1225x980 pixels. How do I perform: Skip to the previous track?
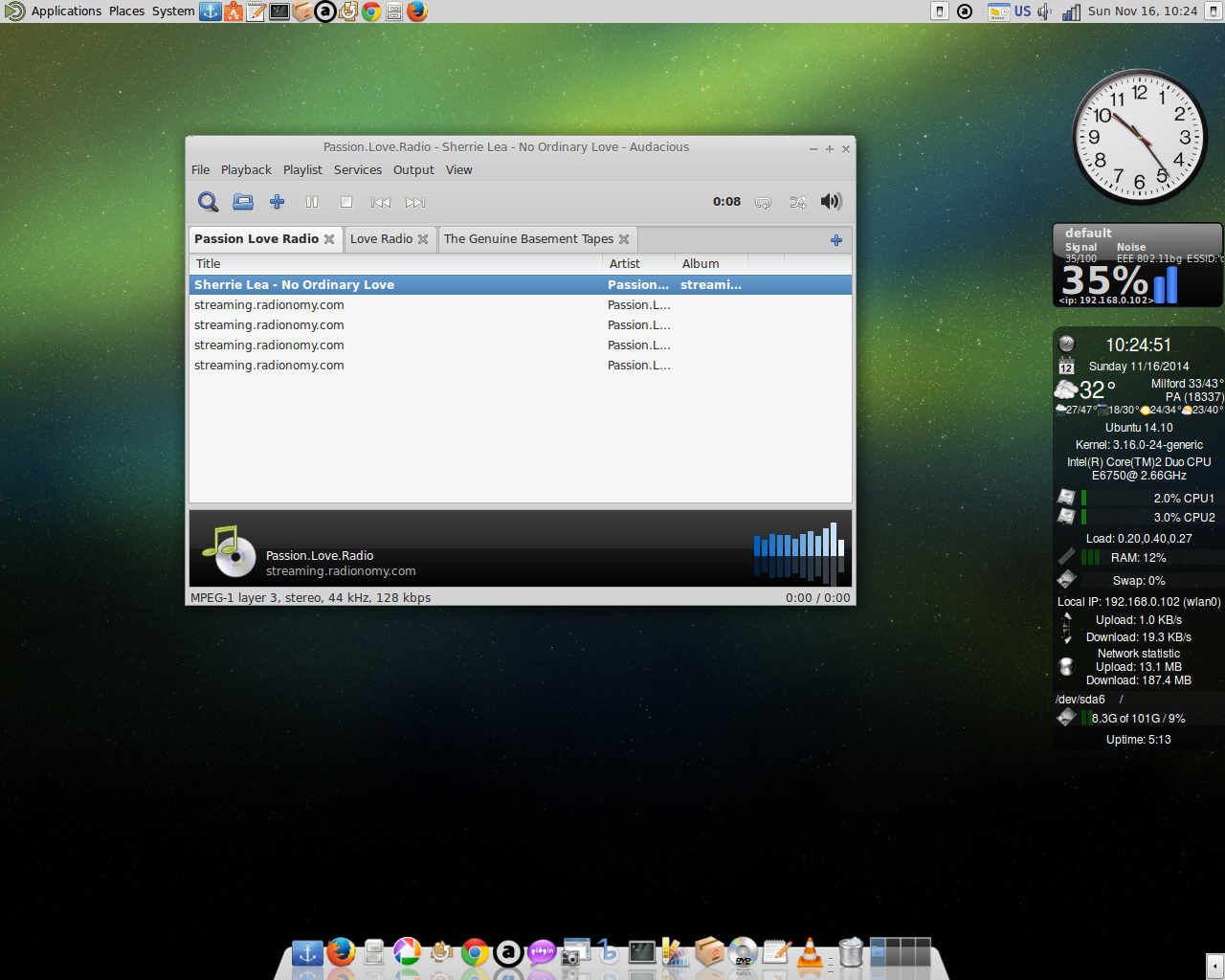(x=381, y=202)
